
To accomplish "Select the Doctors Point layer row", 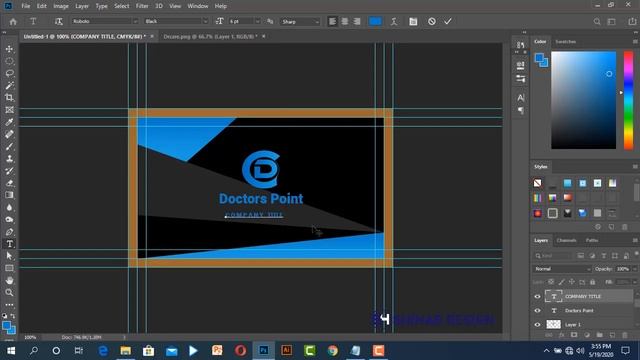I will tap(583, 311).
